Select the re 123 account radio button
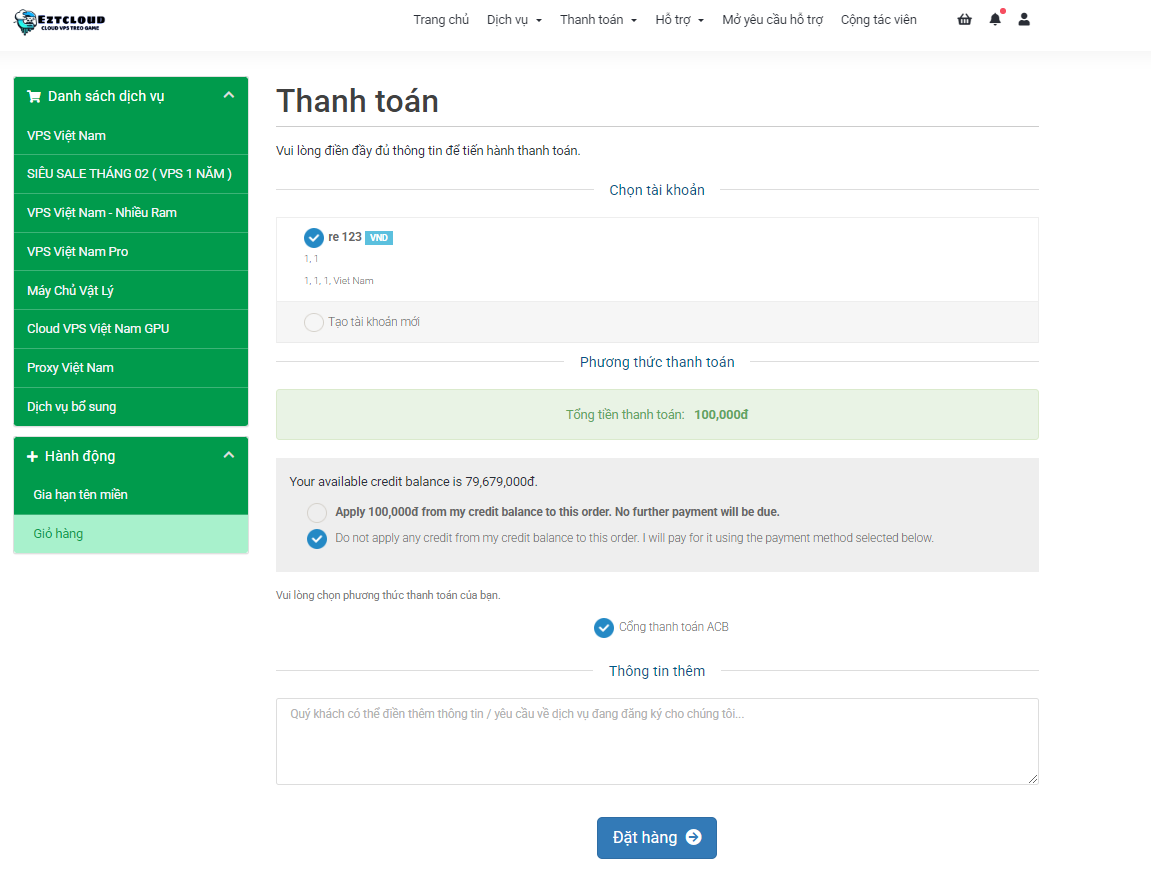The width and height of the screenshot is (1151, 873). pyautogui.click(x=314, y=238)
